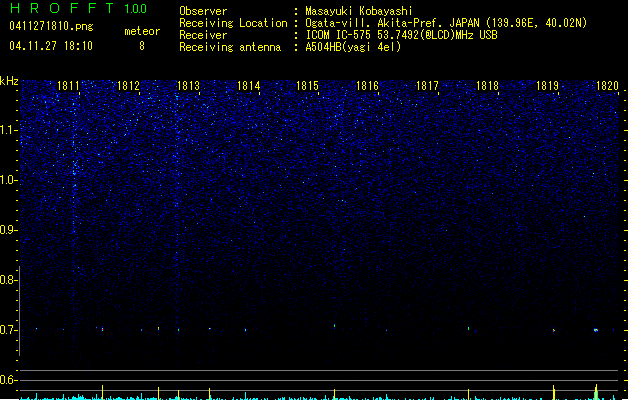Click the 0.6 kHz frequency tick label
Screen dimensions: 629x400
click(x=9, y=380)
